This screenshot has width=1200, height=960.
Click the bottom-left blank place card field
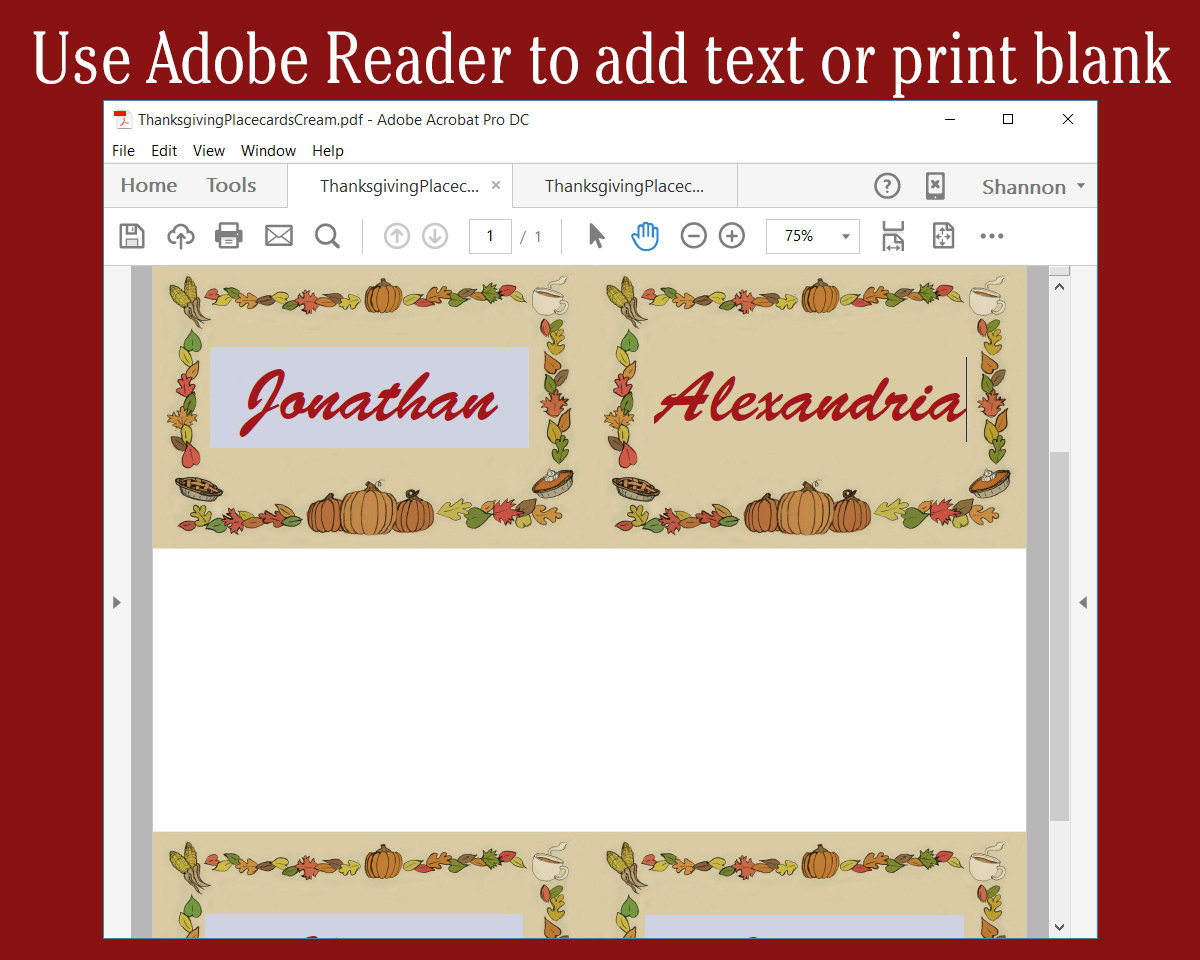(365, 925)
